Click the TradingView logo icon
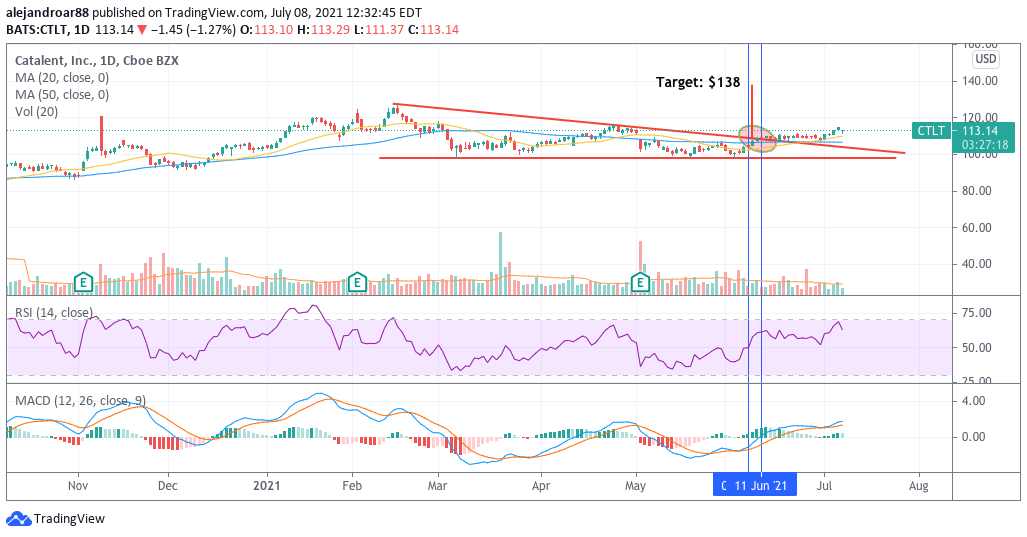The height and width of the screenshot is (537, 1027). [x=18, y=519]
